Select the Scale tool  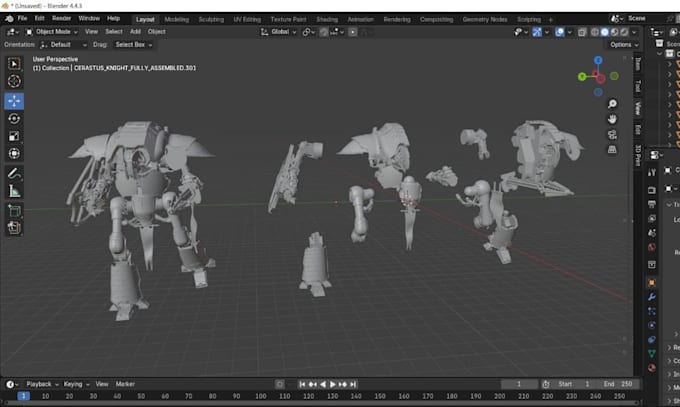[14, 136]
